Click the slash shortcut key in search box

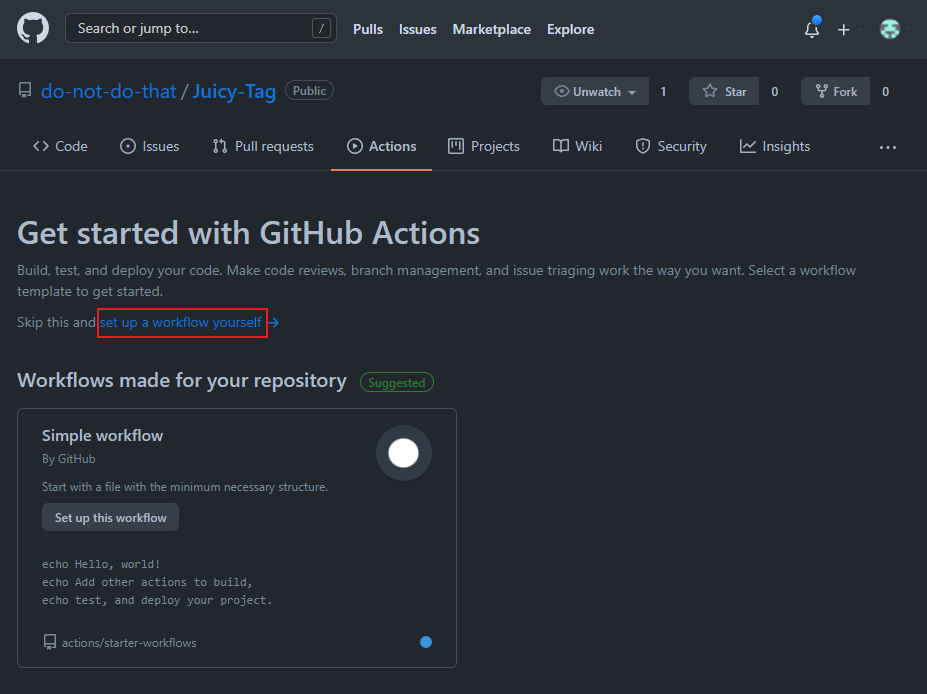[x=321, y=28]
